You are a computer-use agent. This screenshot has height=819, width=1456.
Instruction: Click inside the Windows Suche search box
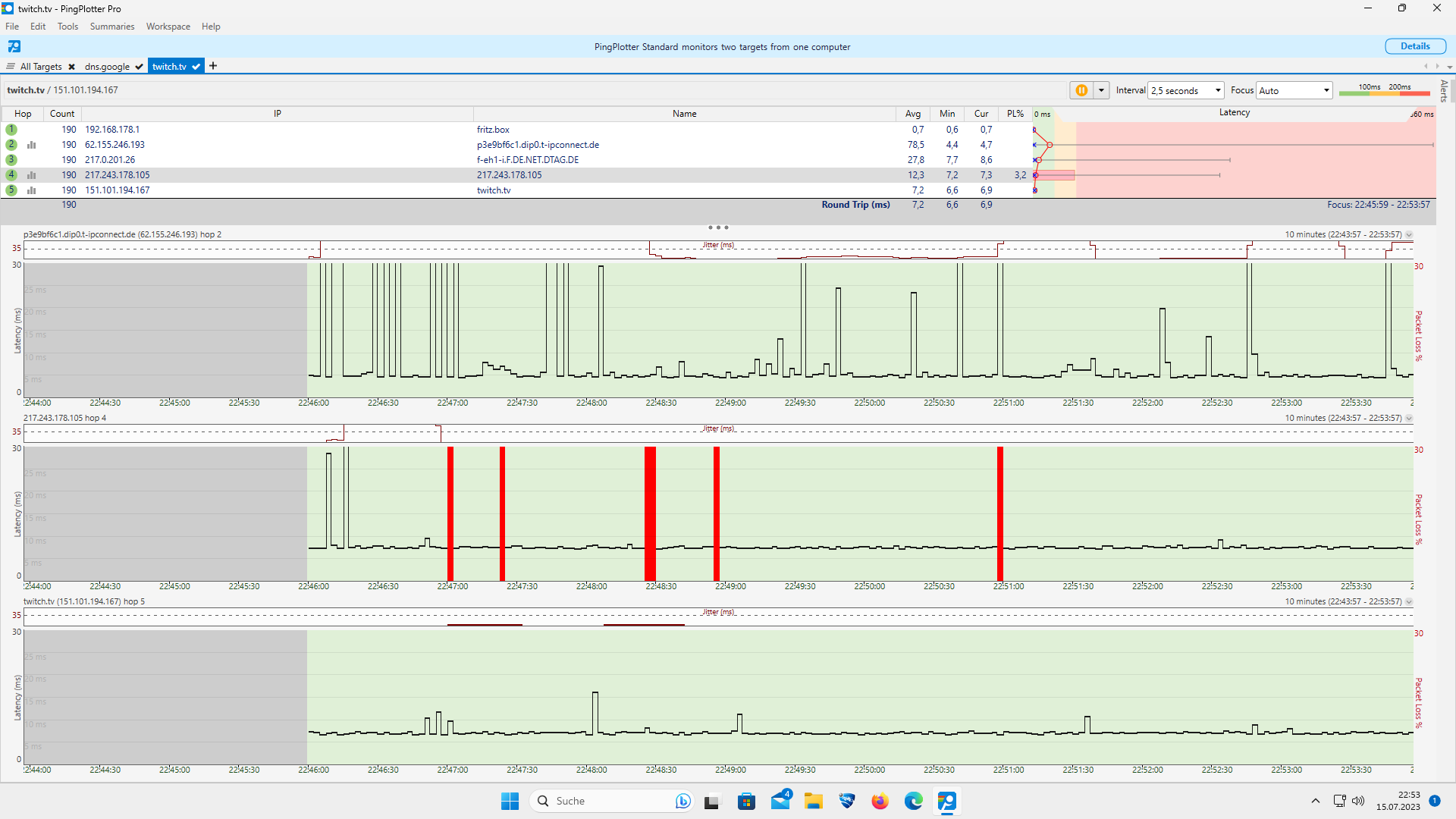[607, 801]
